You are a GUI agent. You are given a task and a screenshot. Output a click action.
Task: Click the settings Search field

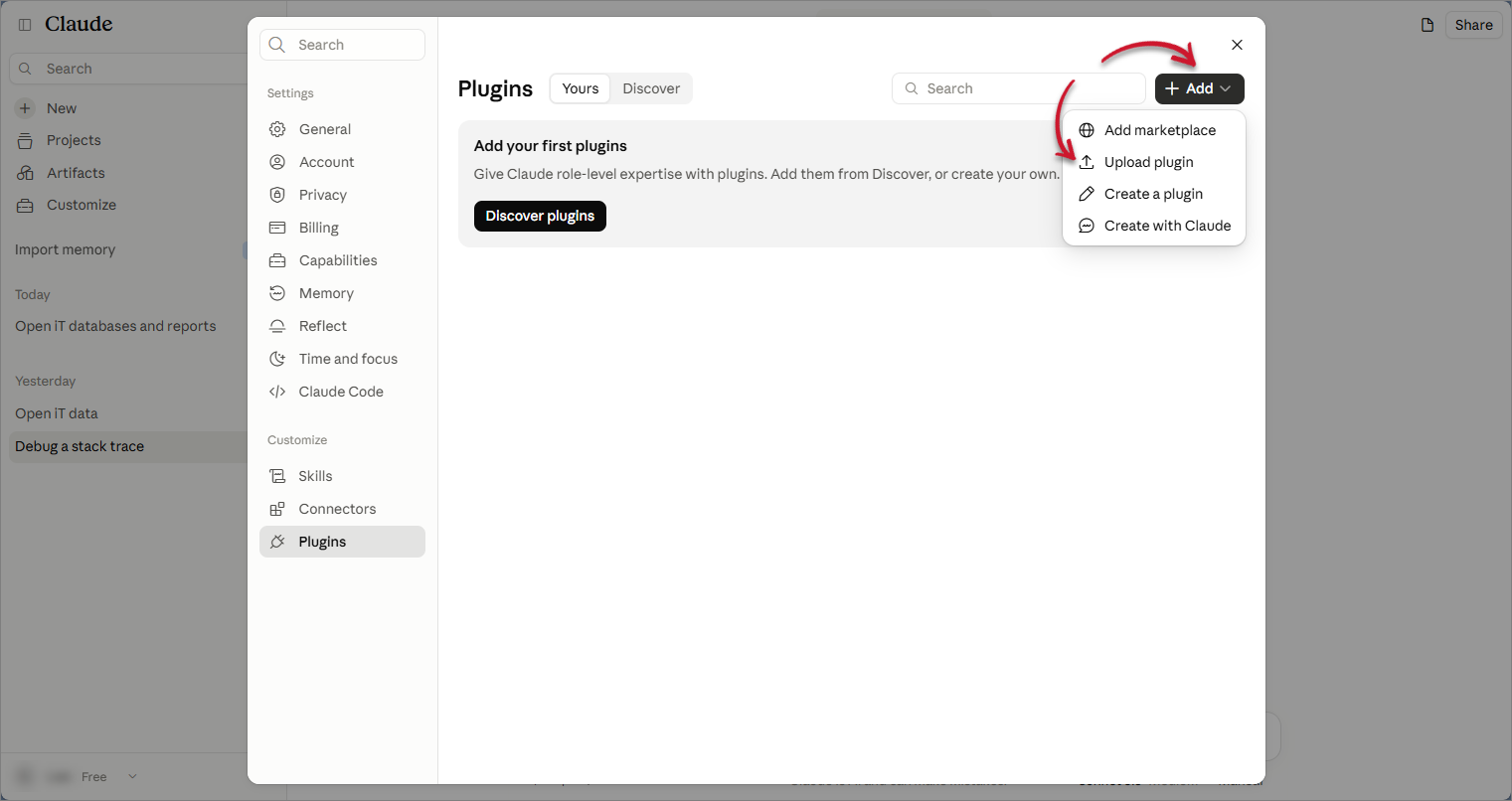(x=342, y=45)
